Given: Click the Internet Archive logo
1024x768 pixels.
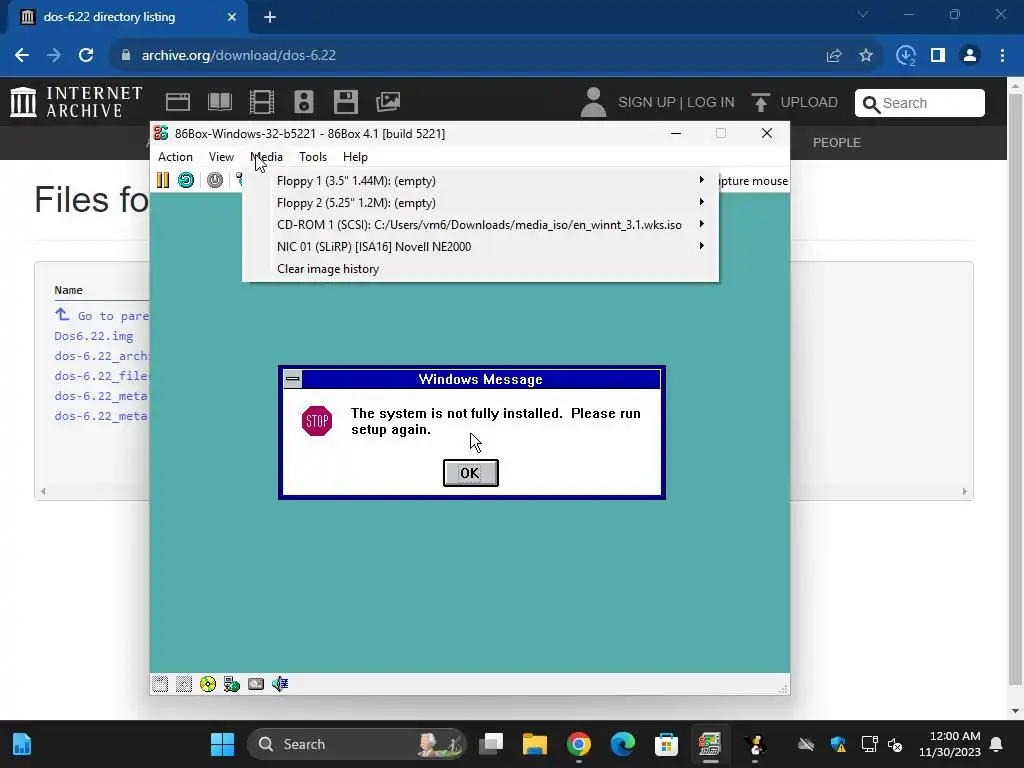Looking at the screenshot, I should pos(76,102).
